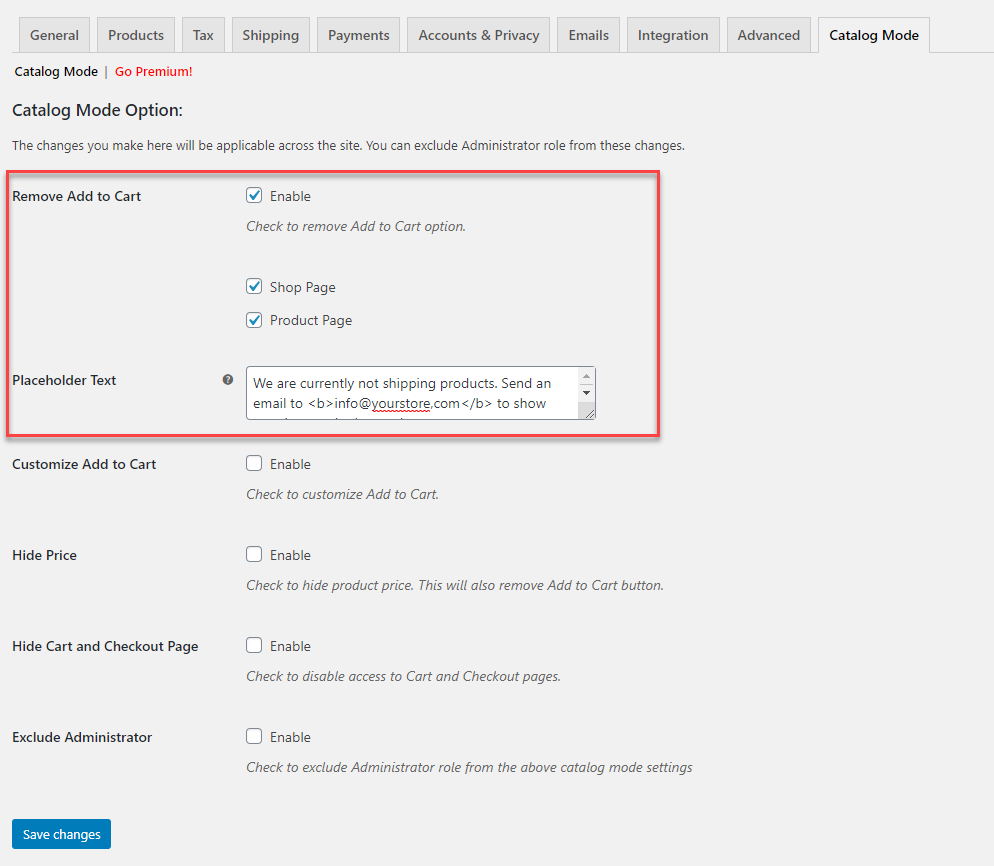Toggle the Product Page checkbox
Screen dimensions: 994x866
pos(254,320)
